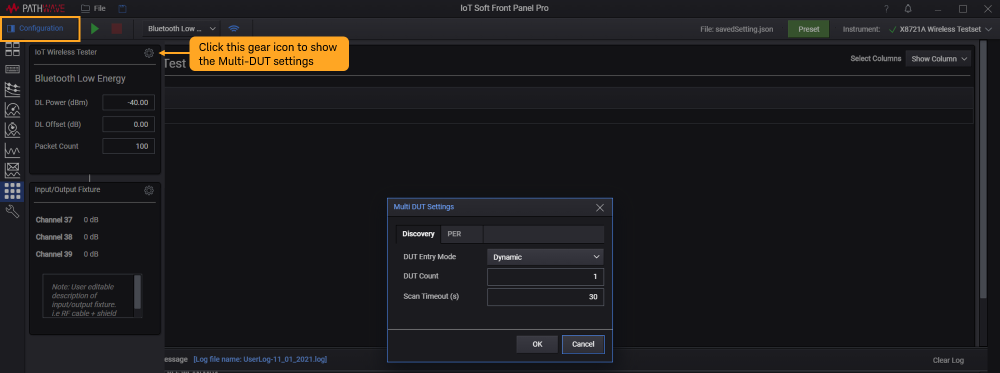Open the wrench tools view in the sidebar

click(x=12, y=211)
